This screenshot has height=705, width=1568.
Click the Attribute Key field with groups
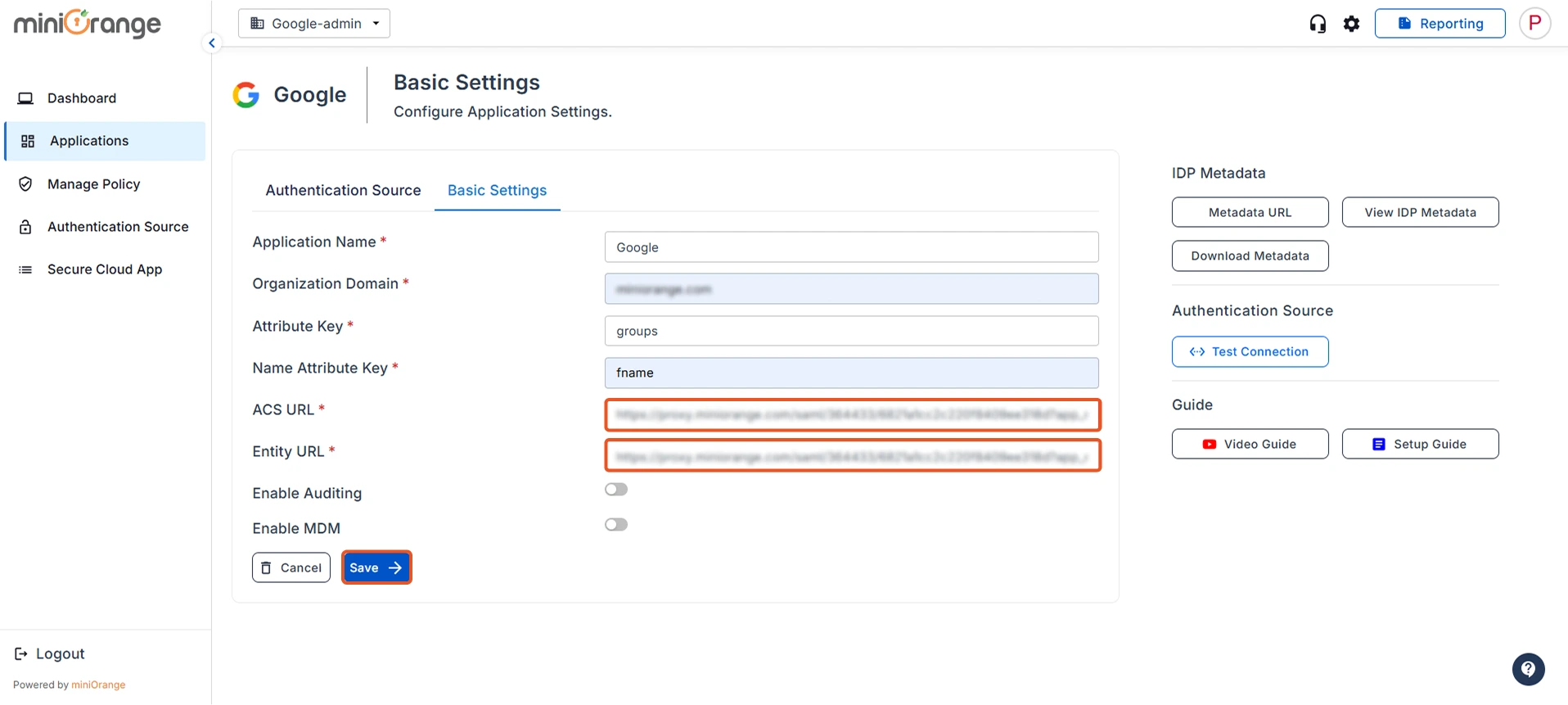(x=851, y=331)
